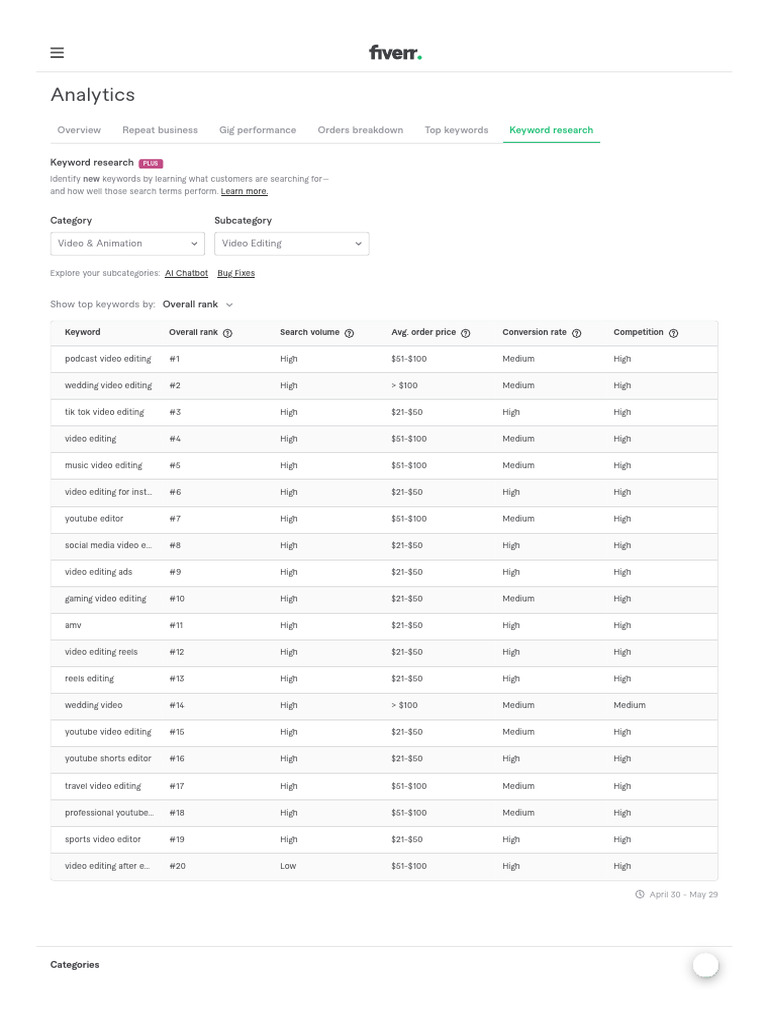This screenshot has height=1024, width=768.
Task: Click the clock icon beside date range
Action: point(640,894)
